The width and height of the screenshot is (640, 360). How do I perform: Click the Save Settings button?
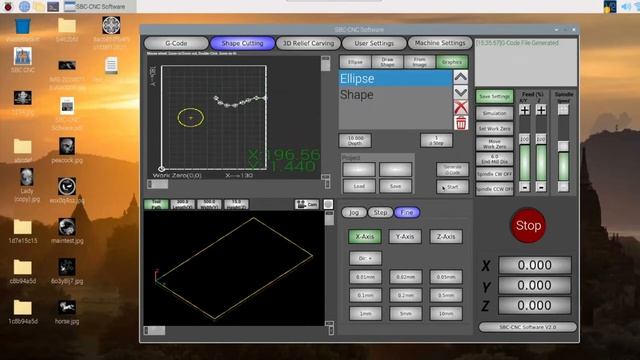(x=494, y=97)
